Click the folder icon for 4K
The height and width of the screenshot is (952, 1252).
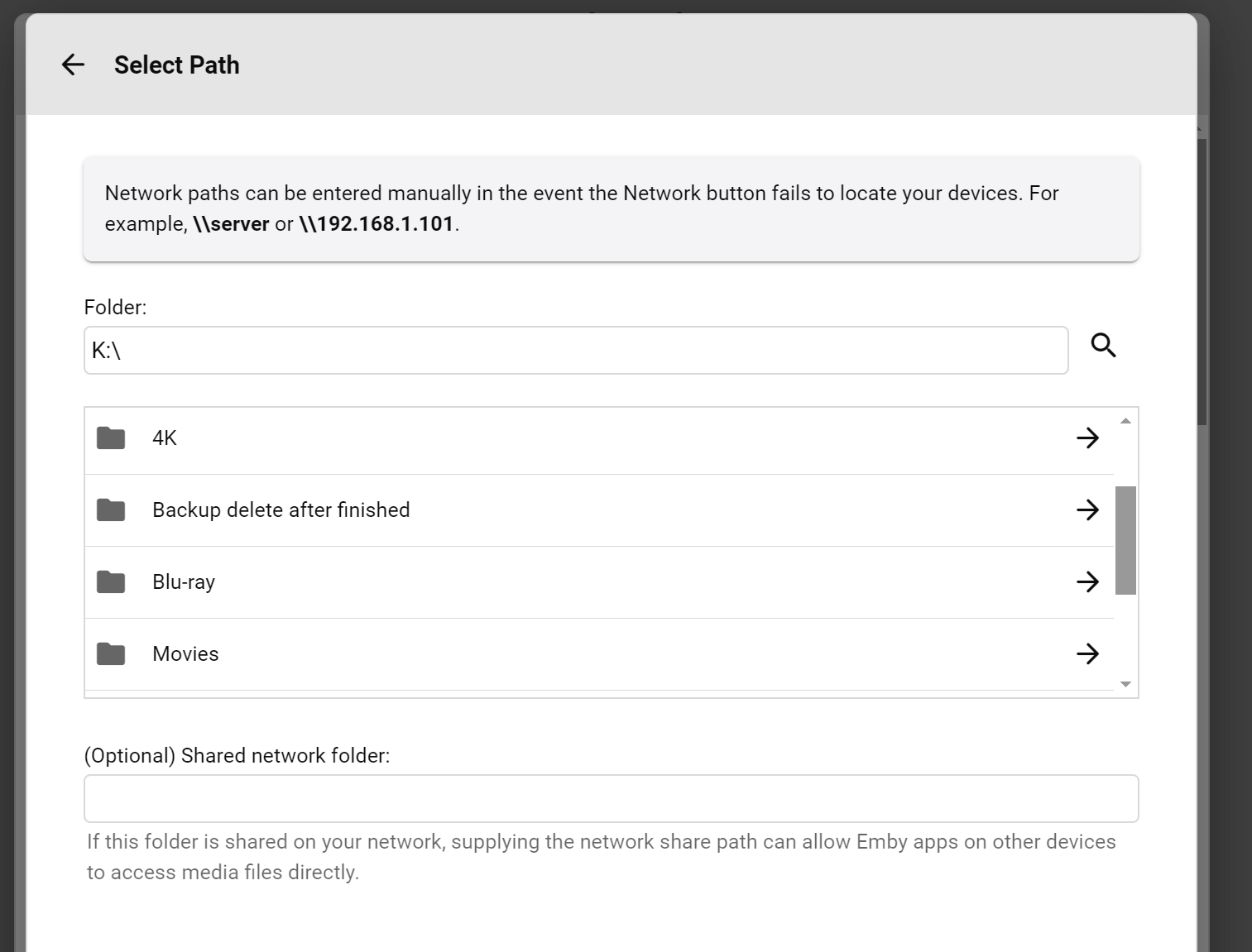point(111,438)
